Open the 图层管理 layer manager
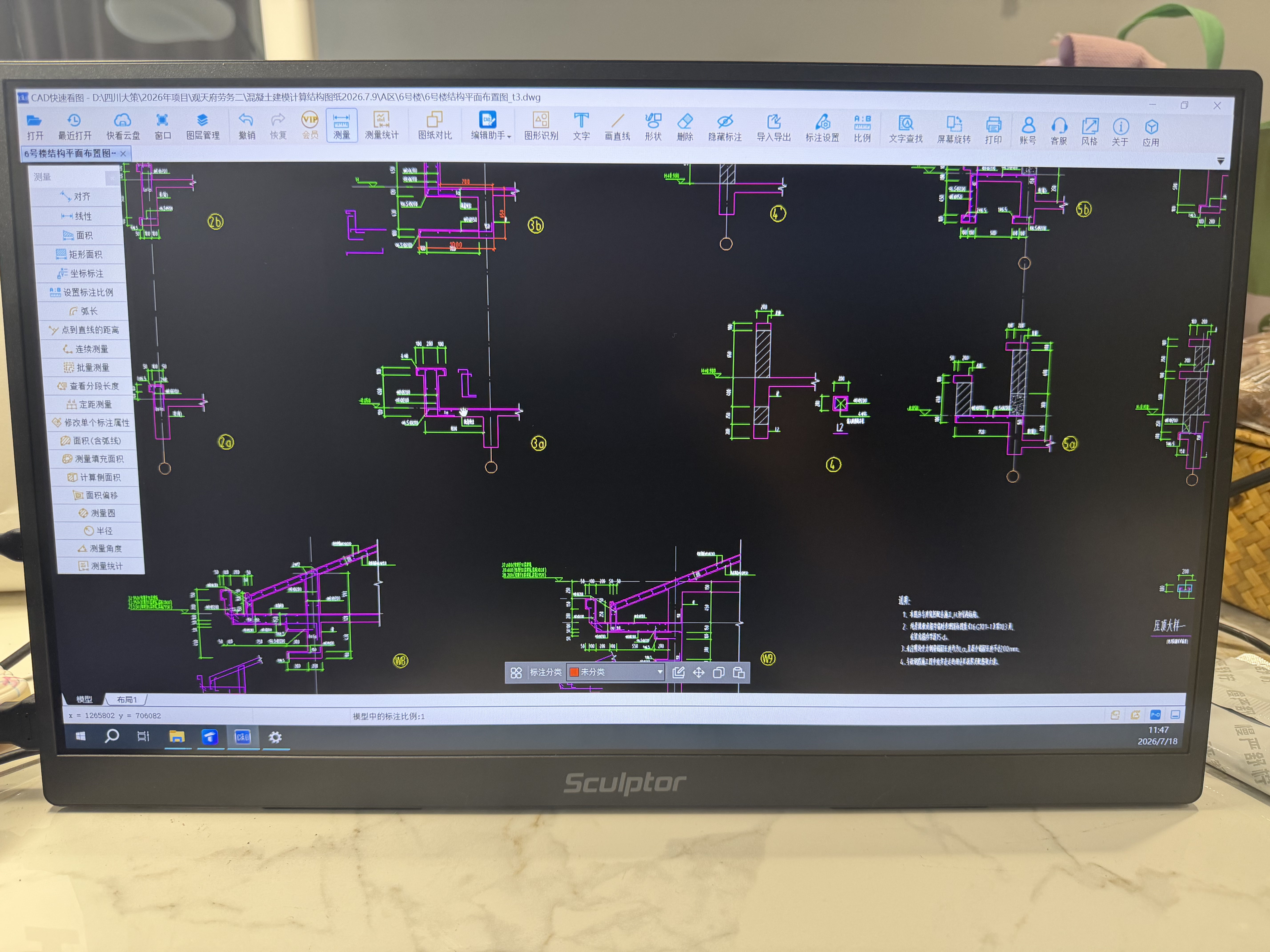1270x952 pixels. 203,126
